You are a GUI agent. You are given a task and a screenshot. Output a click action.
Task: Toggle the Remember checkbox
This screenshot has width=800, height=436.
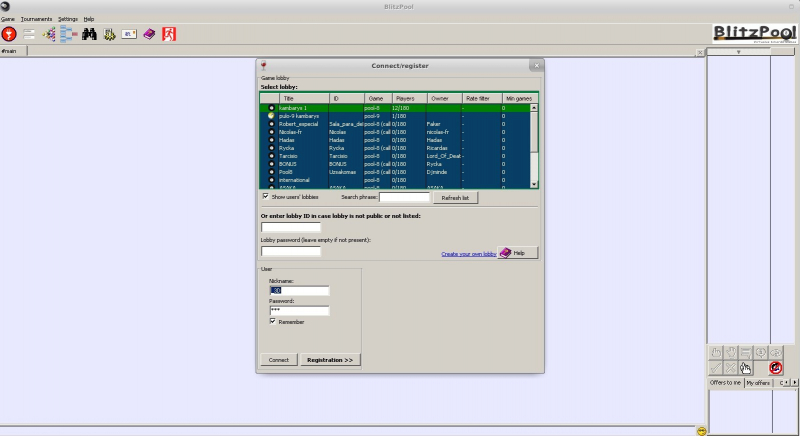click(x=273, y=321)
